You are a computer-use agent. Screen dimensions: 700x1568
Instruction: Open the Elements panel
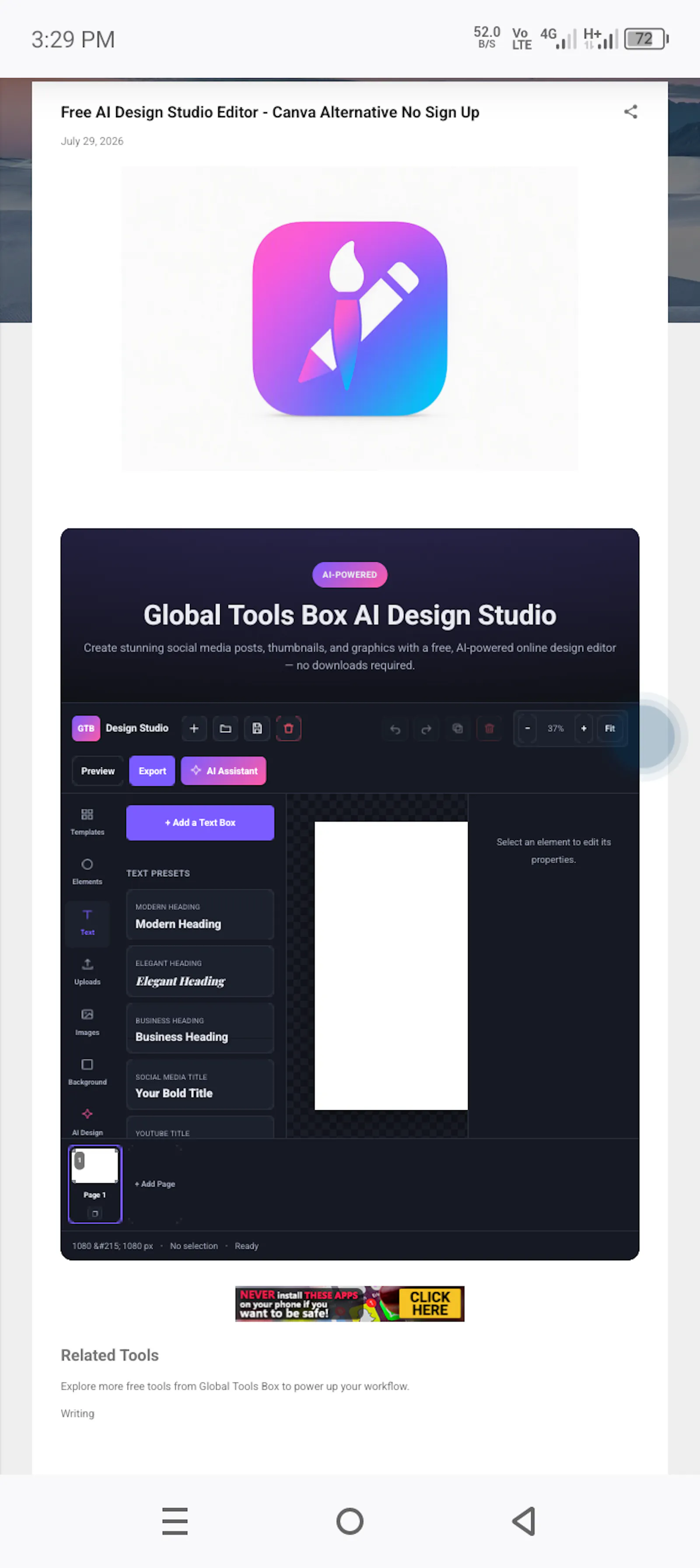(x=87, y=872)
